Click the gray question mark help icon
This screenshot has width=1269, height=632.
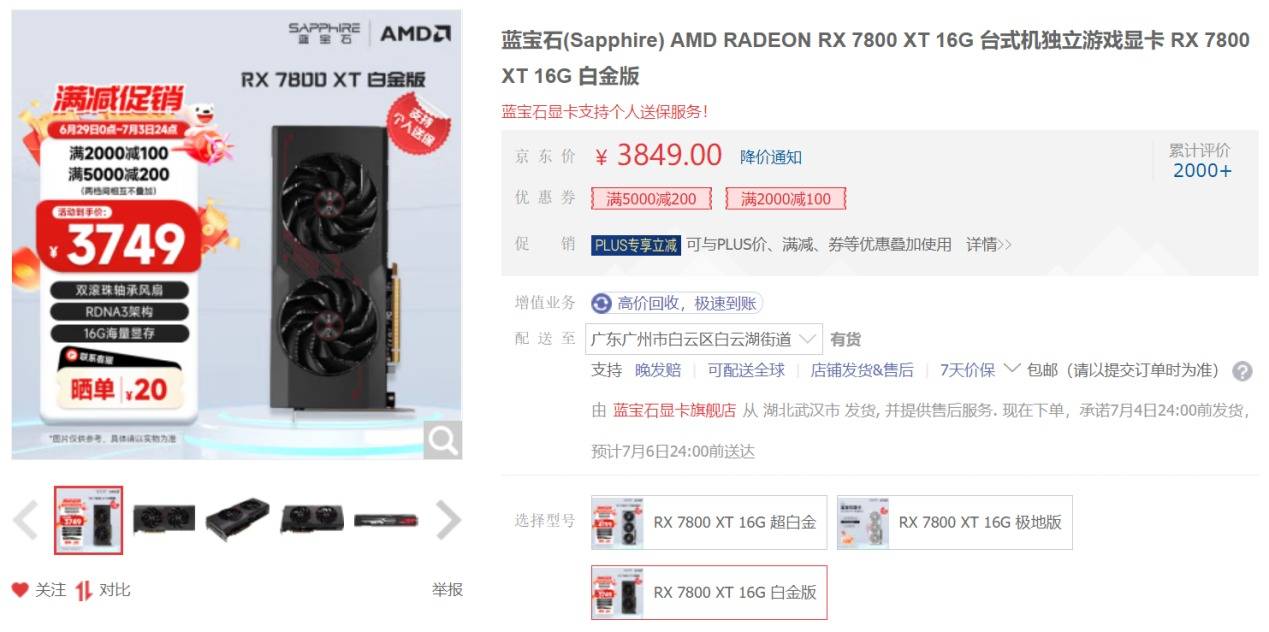[x=1242, y=371]
